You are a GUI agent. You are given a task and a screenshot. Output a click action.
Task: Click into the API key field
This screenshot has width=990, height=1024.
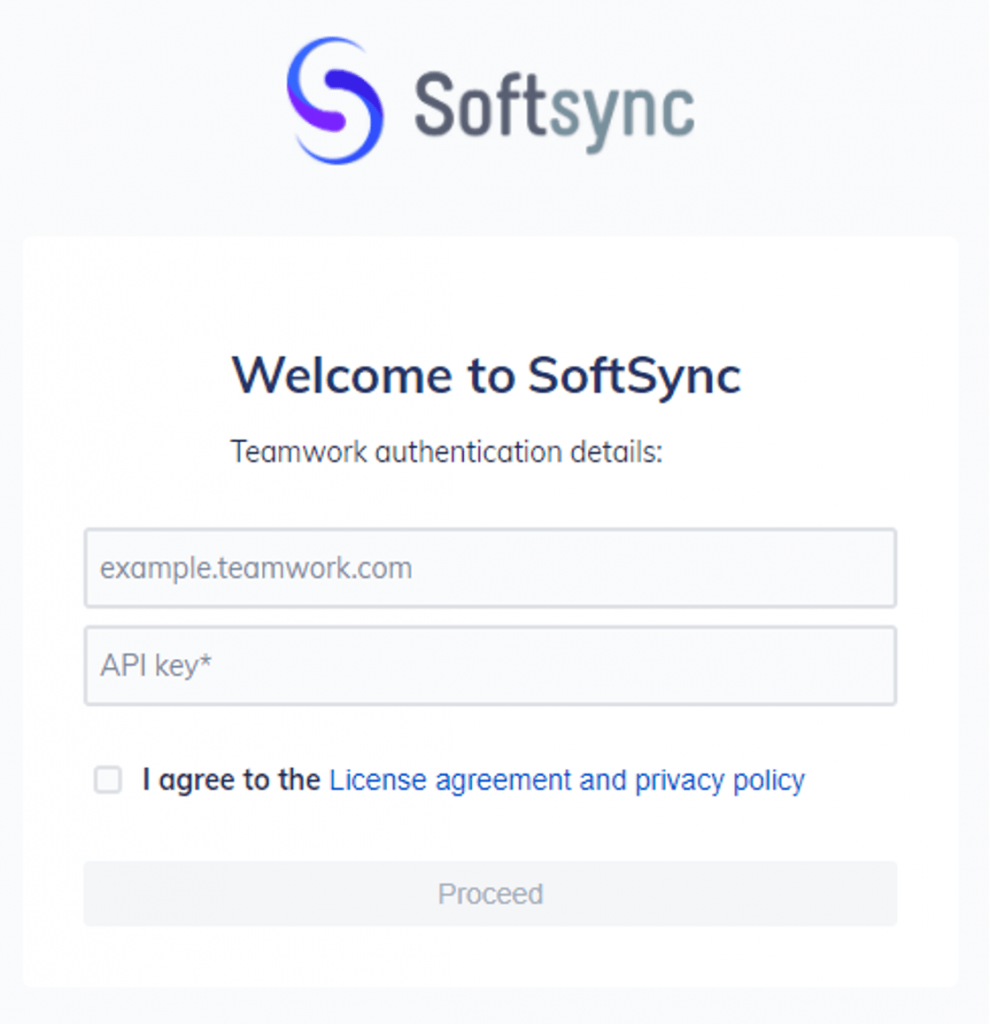(490, 666)
